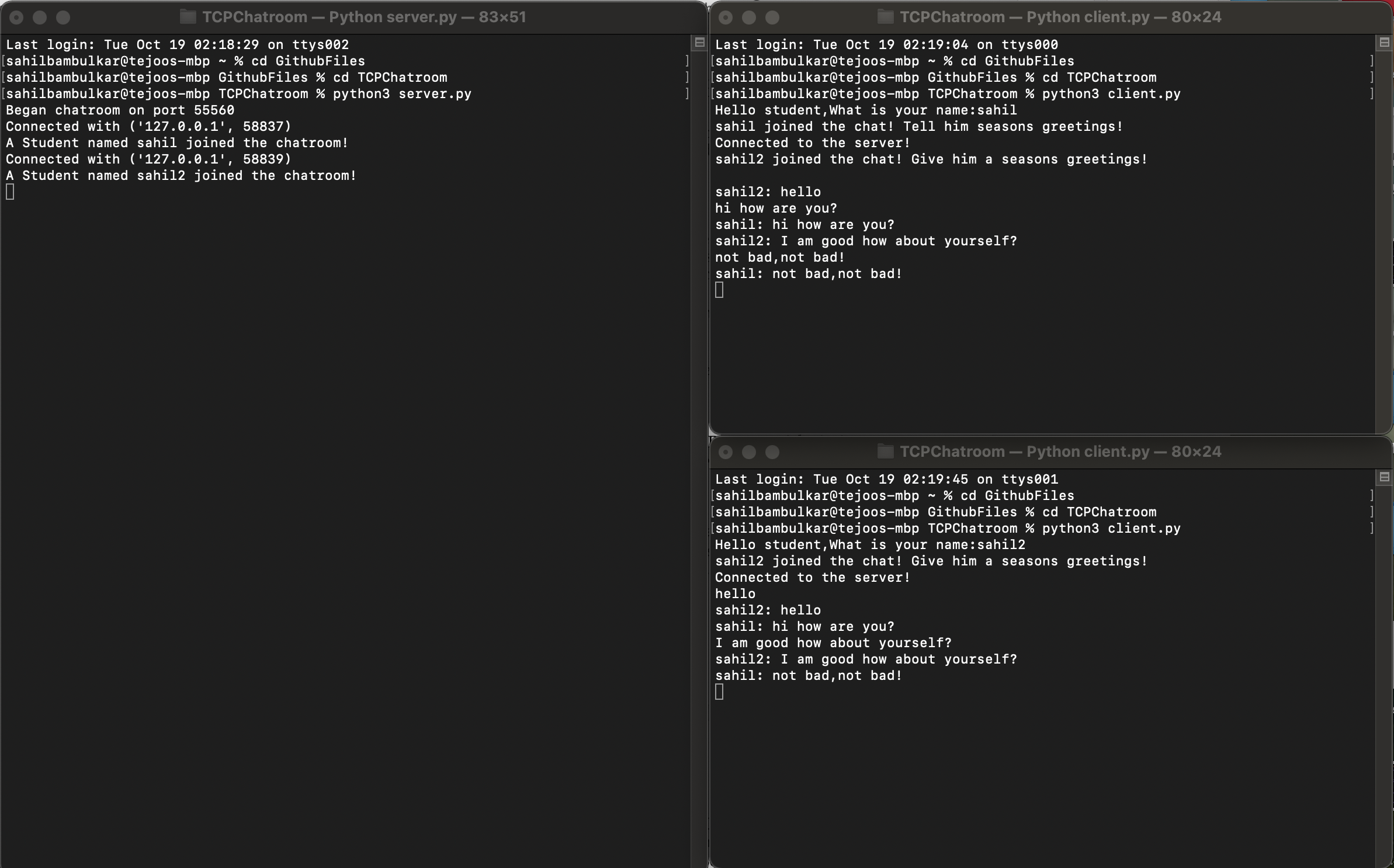The image size is (1394, 868).
Task: Split the server.py terminal into panes
Action: [699, 42]
